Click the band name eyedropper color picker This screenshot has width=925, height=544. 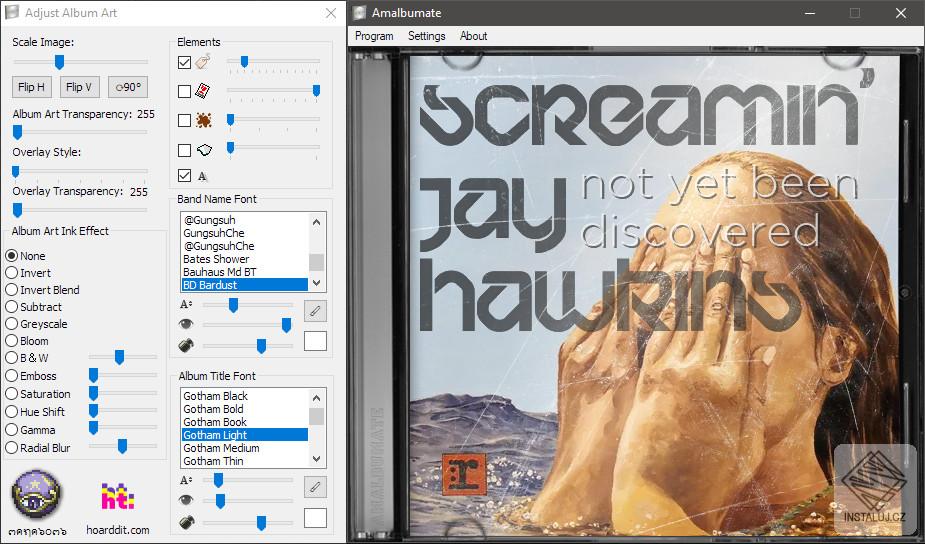[x=315, y=311]
